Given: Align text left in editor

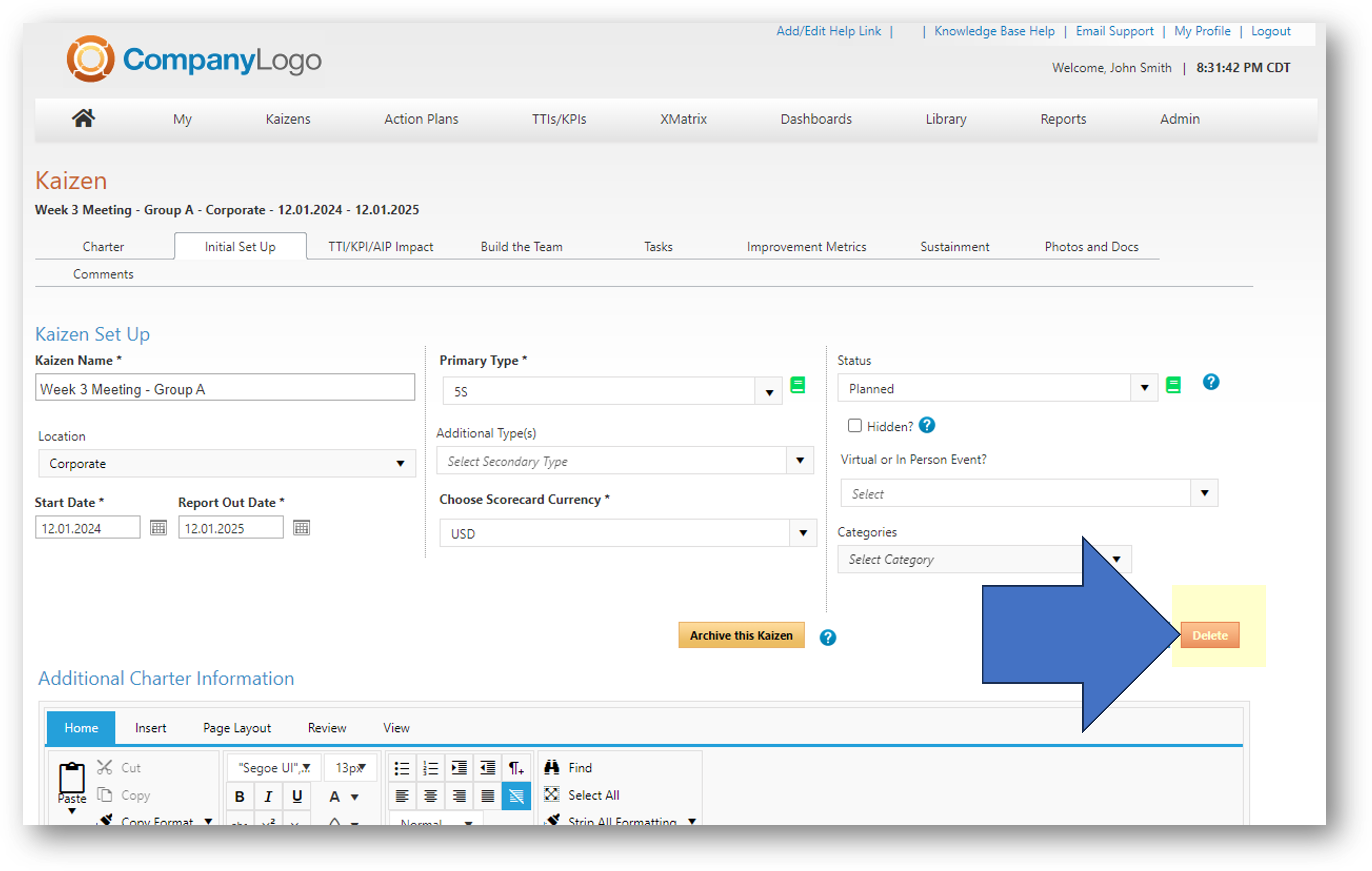Looking at the screenshot, I should pos(402,796).
